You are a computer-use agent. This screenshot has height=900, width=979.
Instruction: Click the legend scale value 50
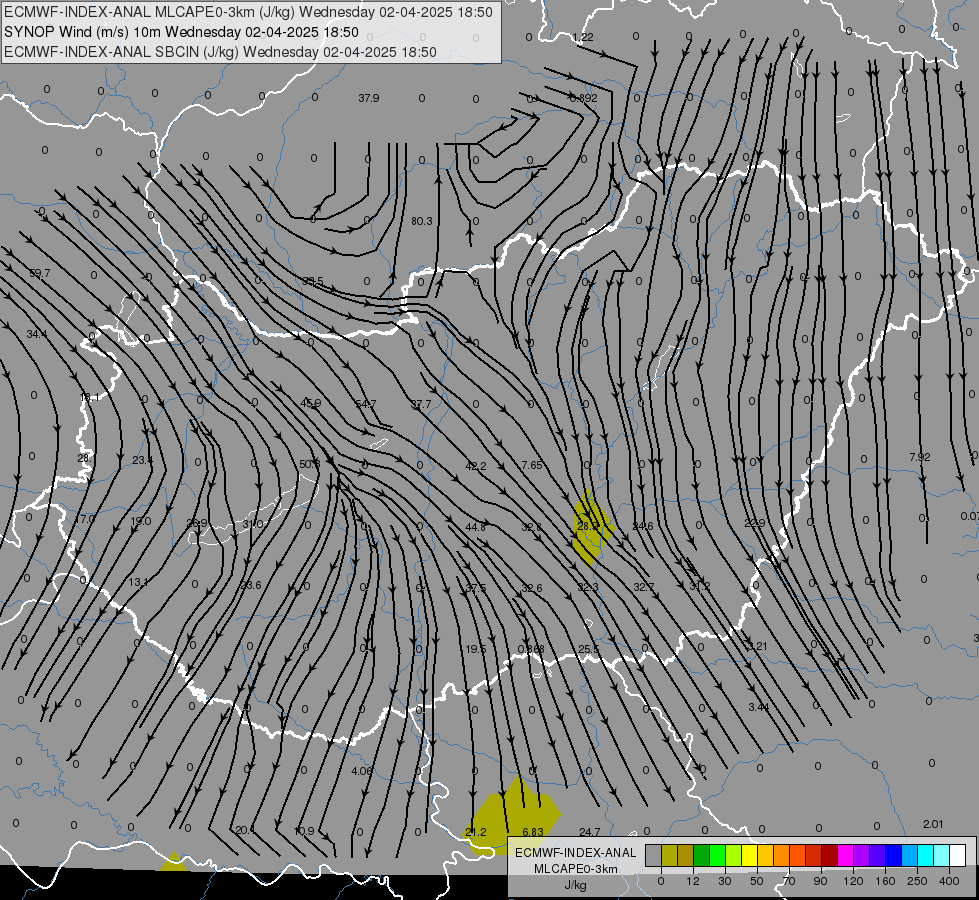tap(757, 881)
